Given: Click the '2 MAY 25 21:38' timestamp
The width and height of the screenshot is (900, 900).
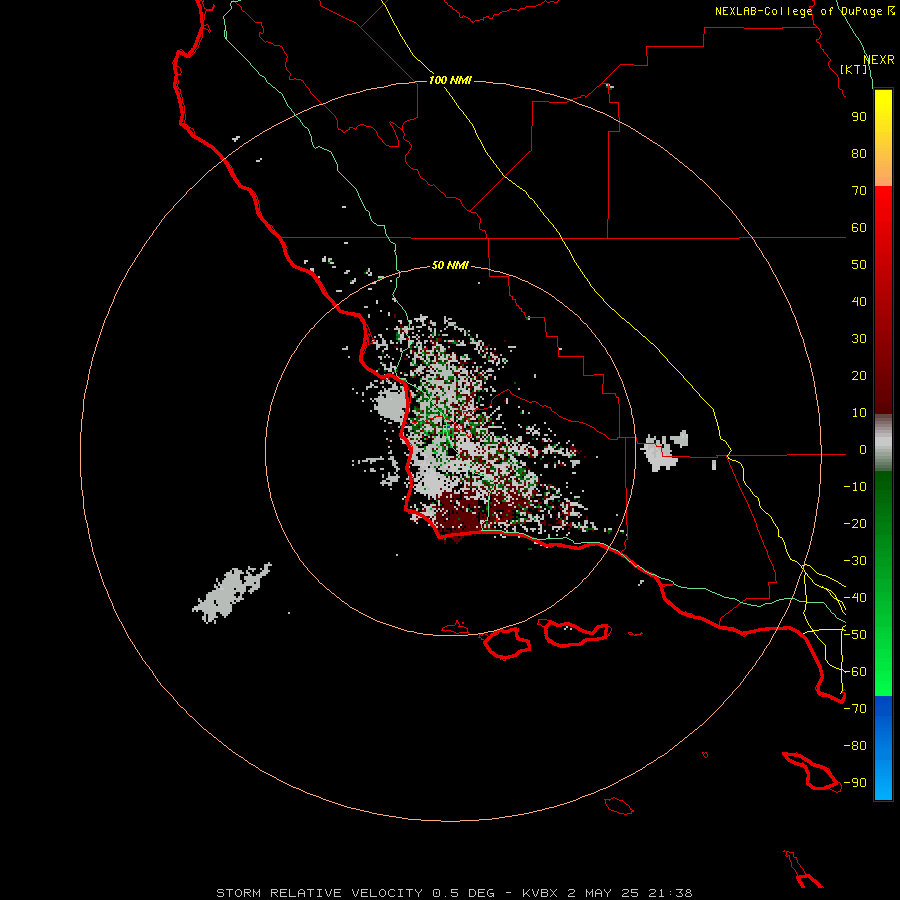Looking at the screenshot, I should pos(630,893).
